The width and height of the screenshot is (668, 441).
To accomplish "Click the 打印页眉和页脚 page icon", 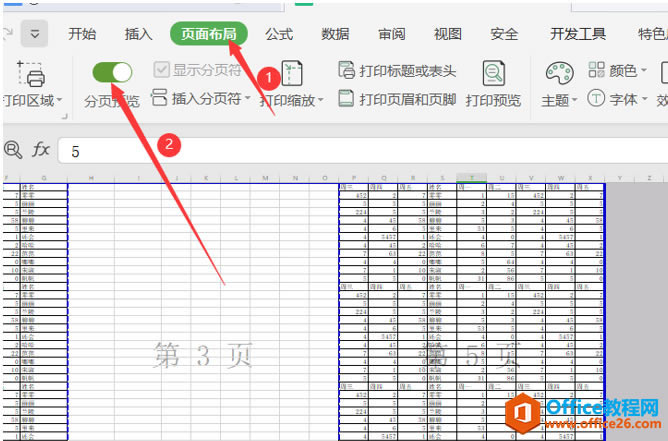I will (x=346, y=98).
